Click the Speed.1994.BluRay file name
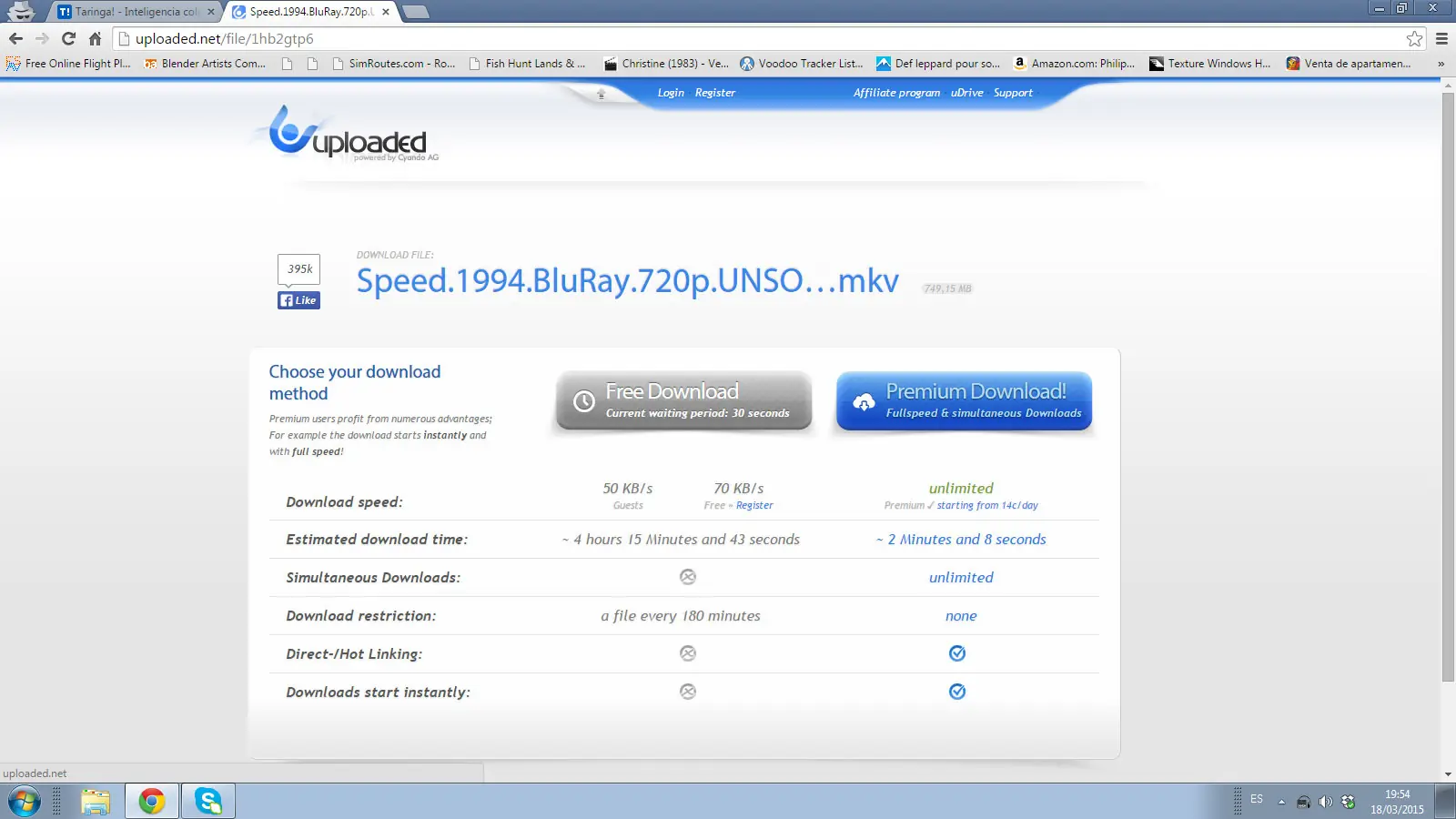The height and width of the screenshot is (819, 1456). pos(627,280)
